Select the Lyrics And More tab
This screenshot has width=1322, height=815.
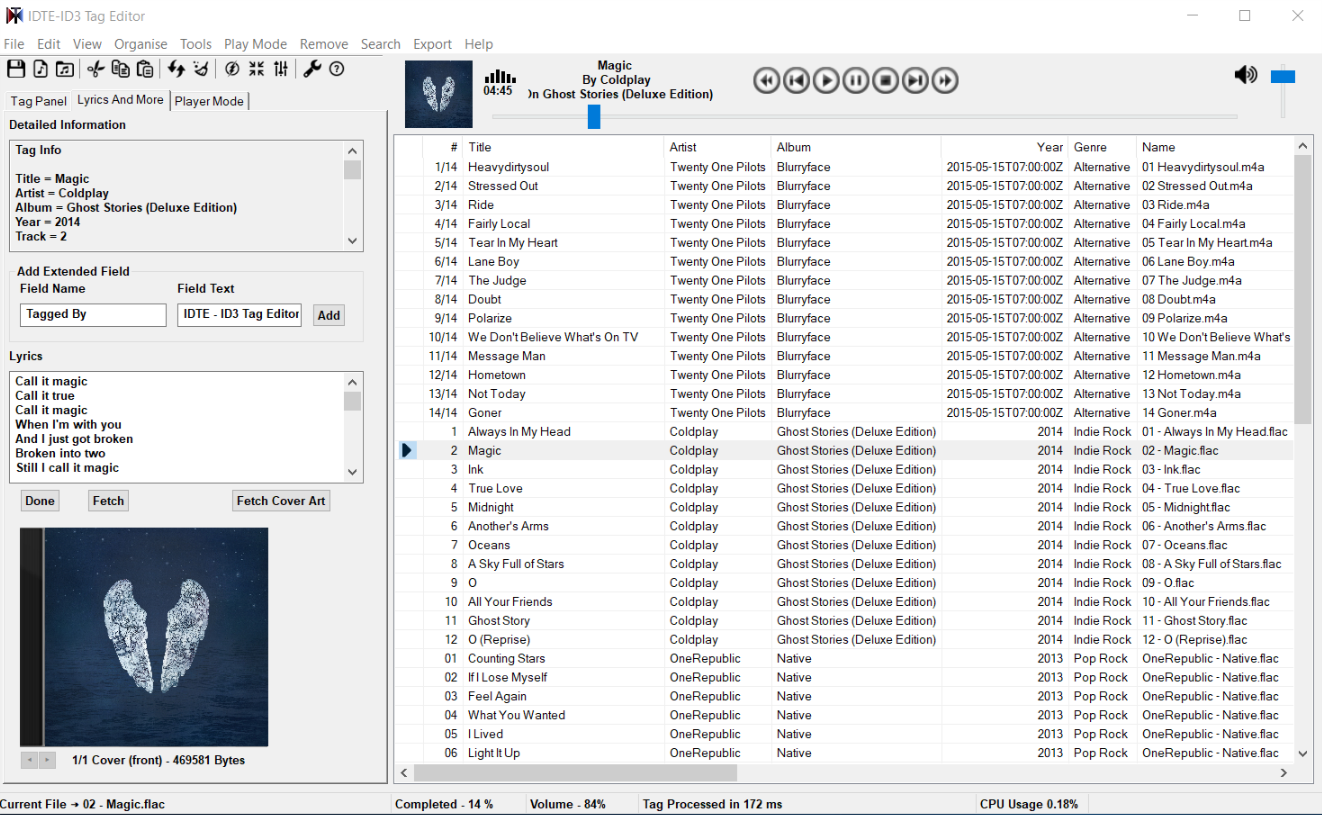(x=120, y=100)
